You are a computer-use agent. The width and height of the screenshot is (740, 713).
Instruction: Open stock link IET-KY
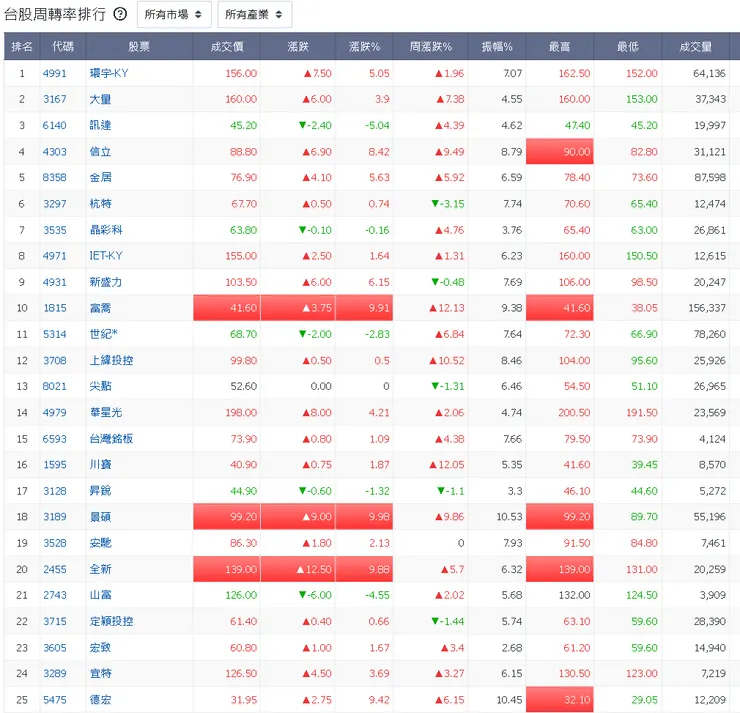106,256
